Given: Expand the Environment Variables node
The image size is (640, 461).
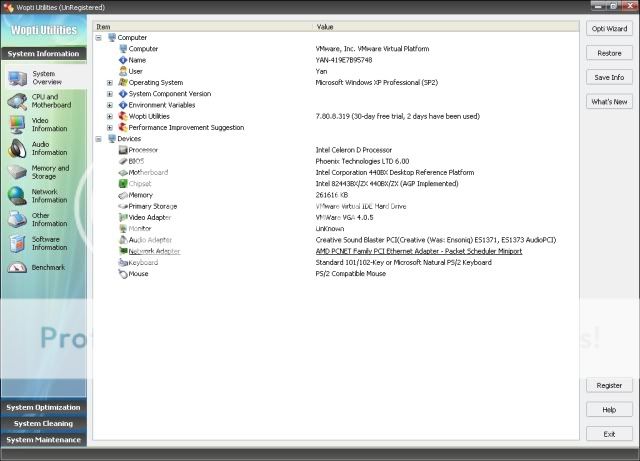Looking at the screenshot, I should pos(110,105).
